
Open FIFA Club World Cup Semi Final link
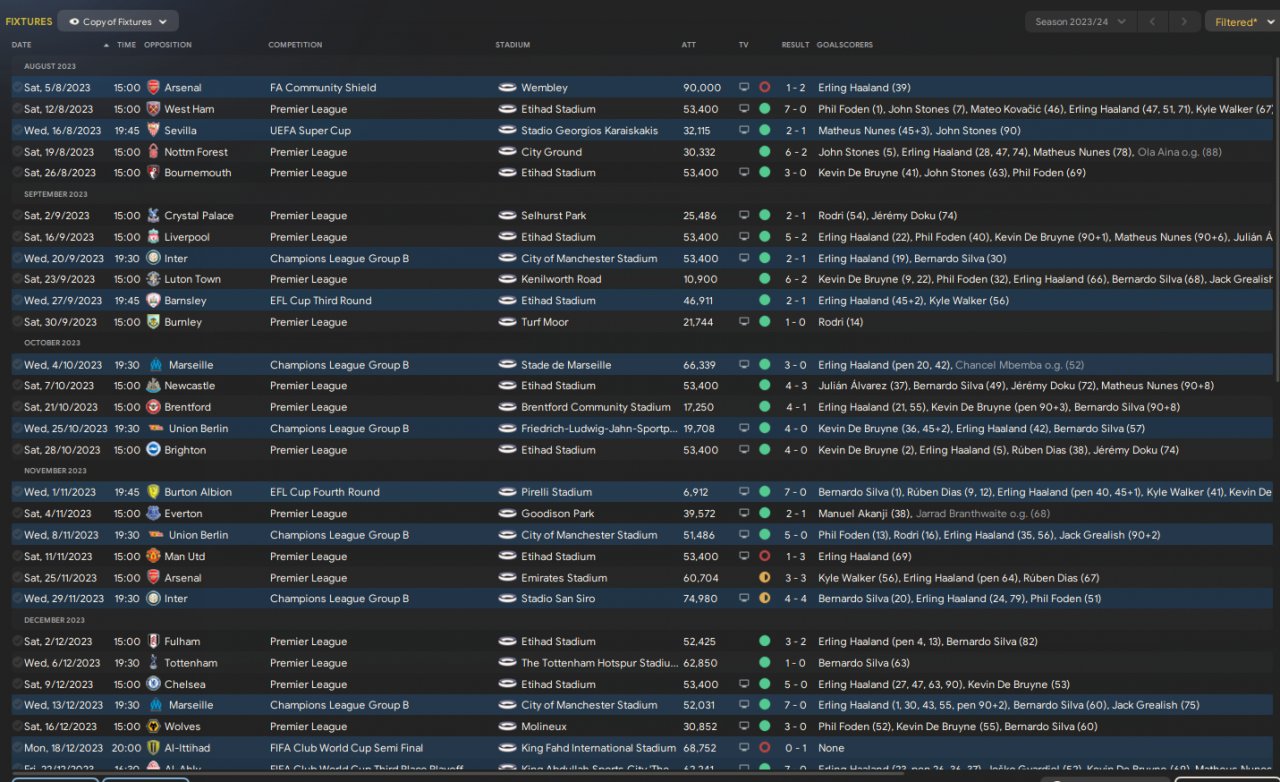[x=347, y=748]
